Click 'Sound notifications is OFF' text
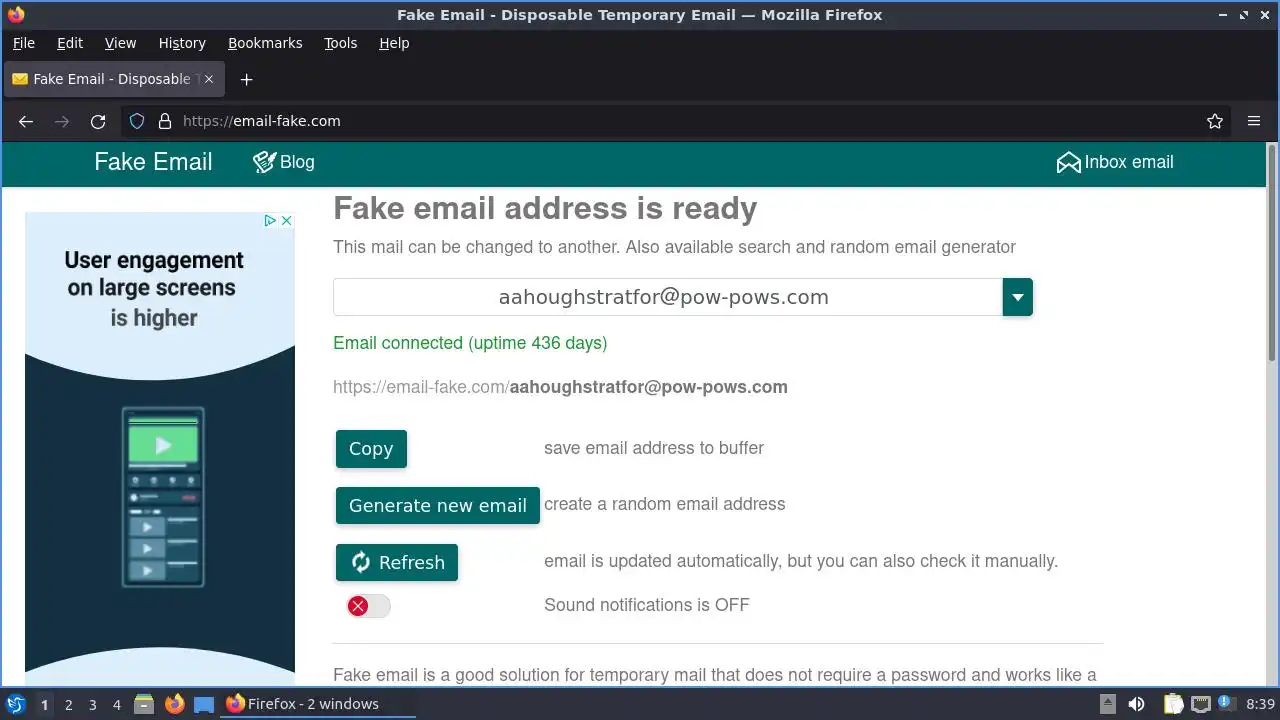 coord(646,605)
